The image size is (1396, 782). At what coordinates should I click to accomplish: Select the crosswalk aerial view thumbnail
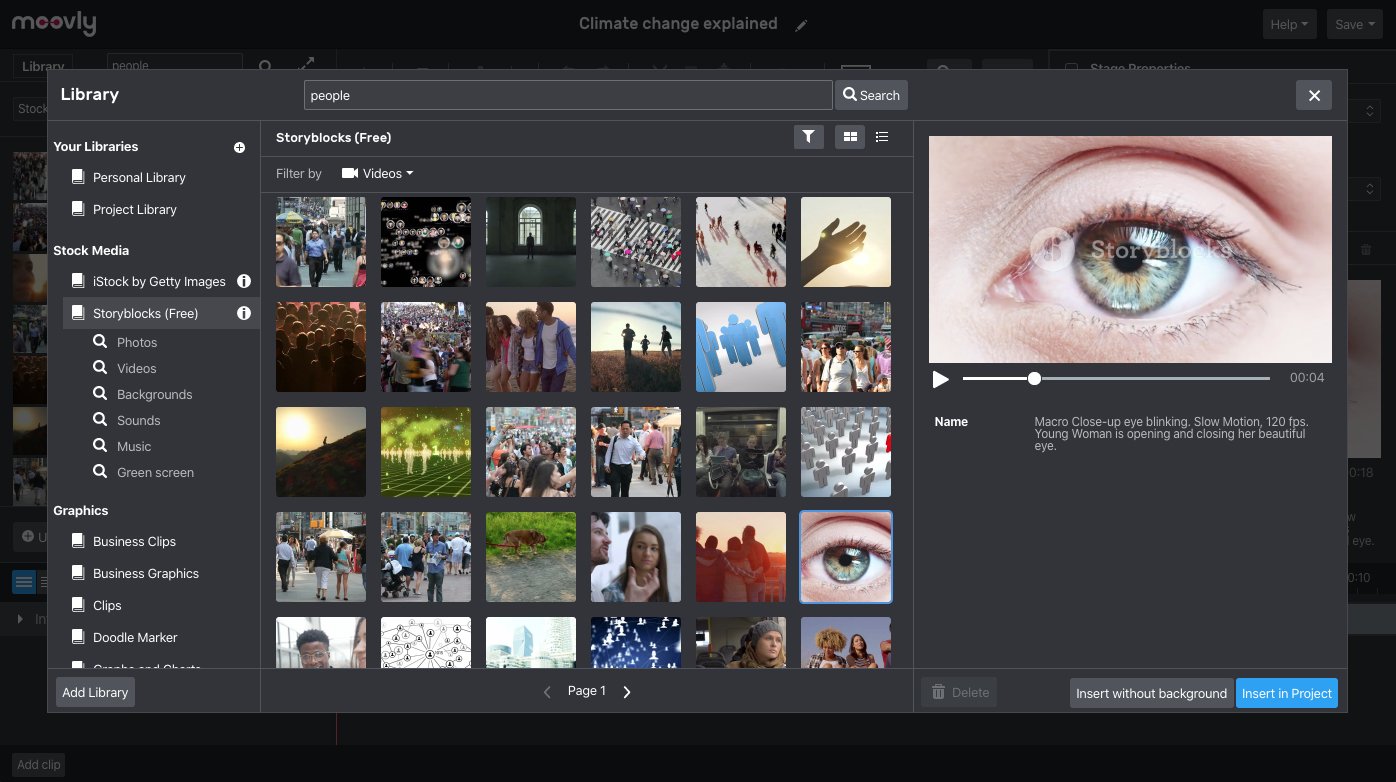pos(636,242)
